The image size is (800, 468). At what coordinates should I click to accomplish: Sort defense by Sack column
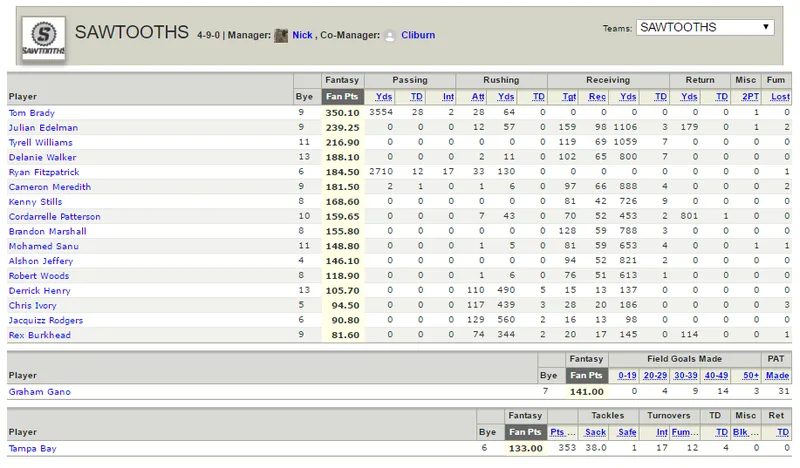click(x=595, y=432)
